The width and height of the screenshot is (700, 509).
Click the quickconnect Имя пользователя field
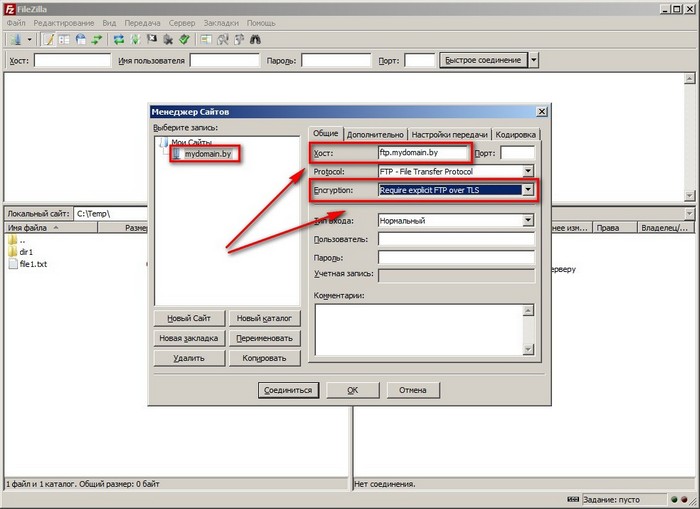tap(225, 60)
